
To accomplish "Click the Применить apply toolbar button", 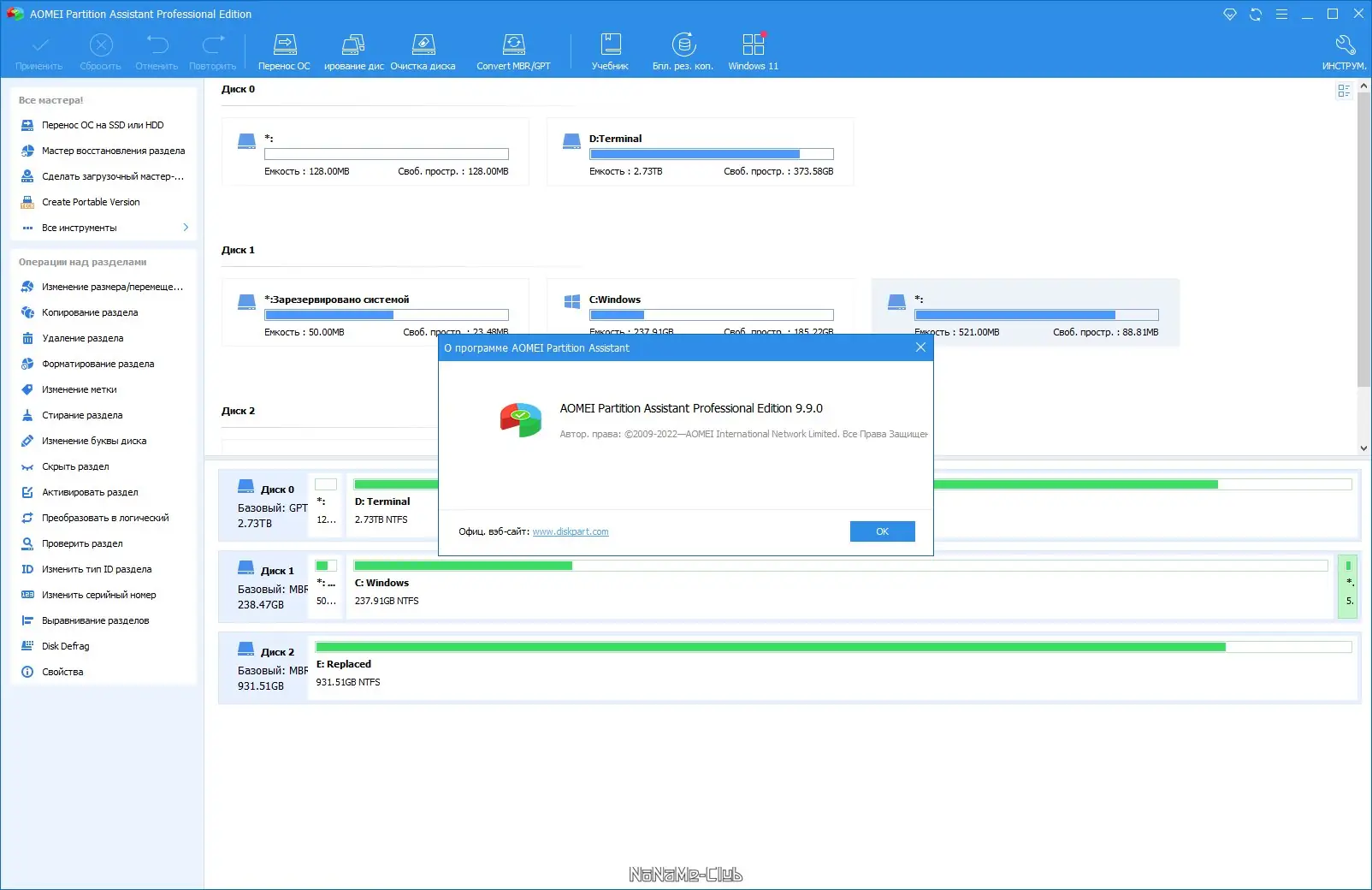I will 39,51.
